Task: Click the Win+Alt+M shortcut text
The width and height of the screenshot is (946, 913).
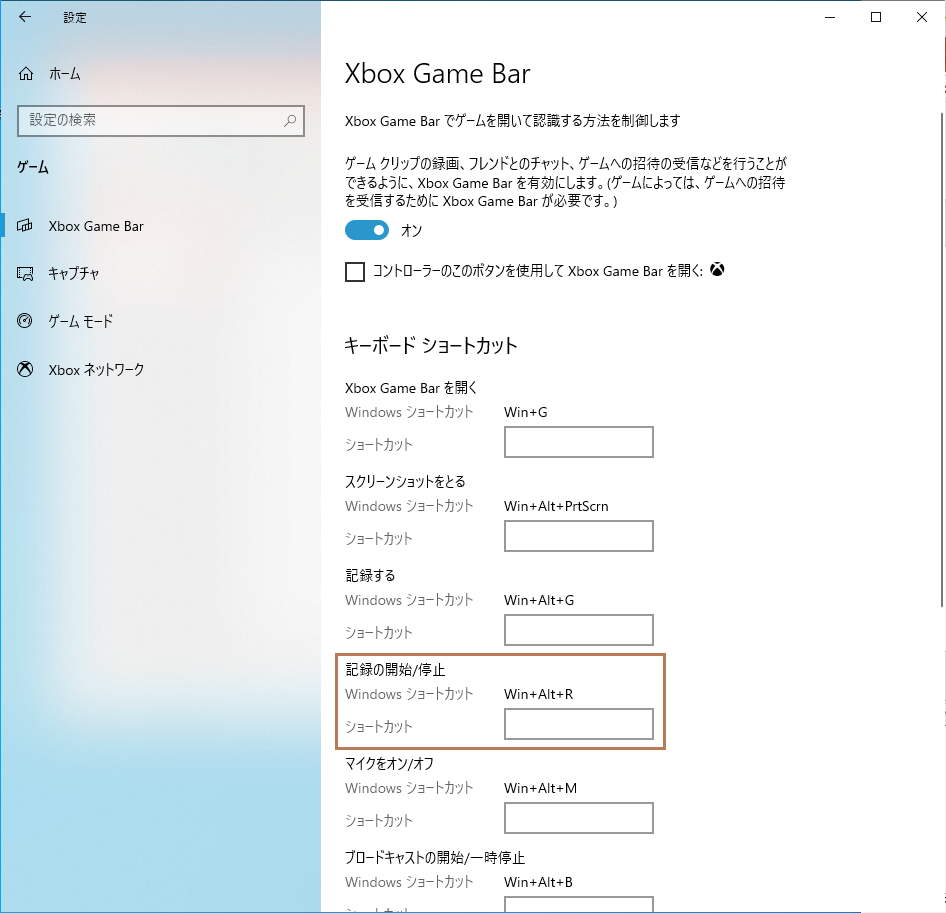Action: tap(540, 788)
